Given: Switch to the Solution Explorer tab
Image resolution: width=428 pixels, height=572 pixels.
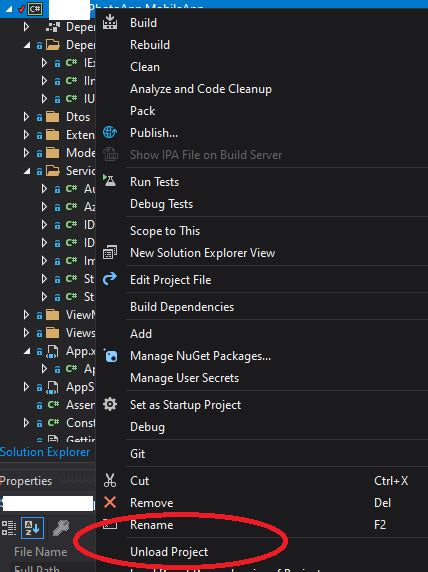Looking at the screenshot, I should tap(45, 452).
